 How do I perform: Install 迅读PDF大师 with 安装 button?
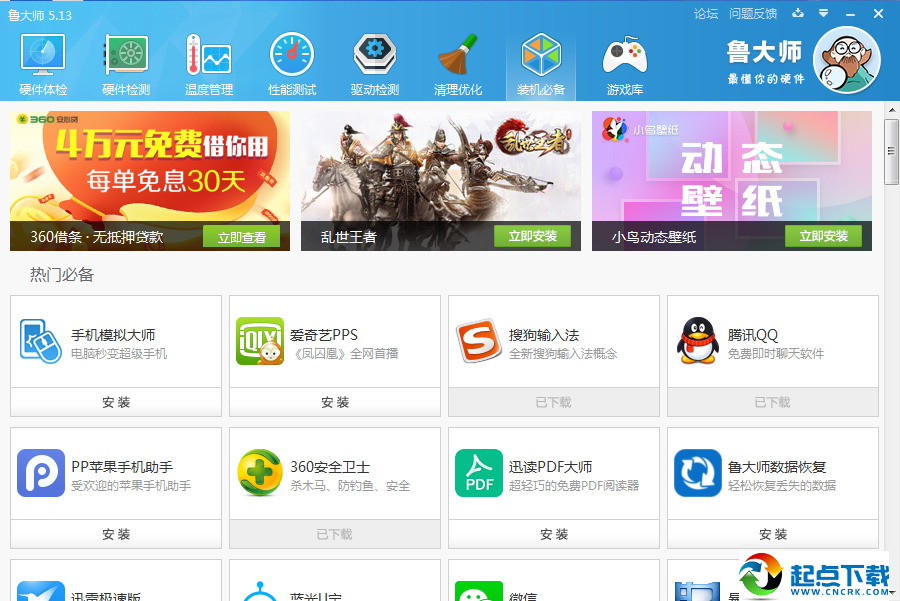[x=554, y=534]
